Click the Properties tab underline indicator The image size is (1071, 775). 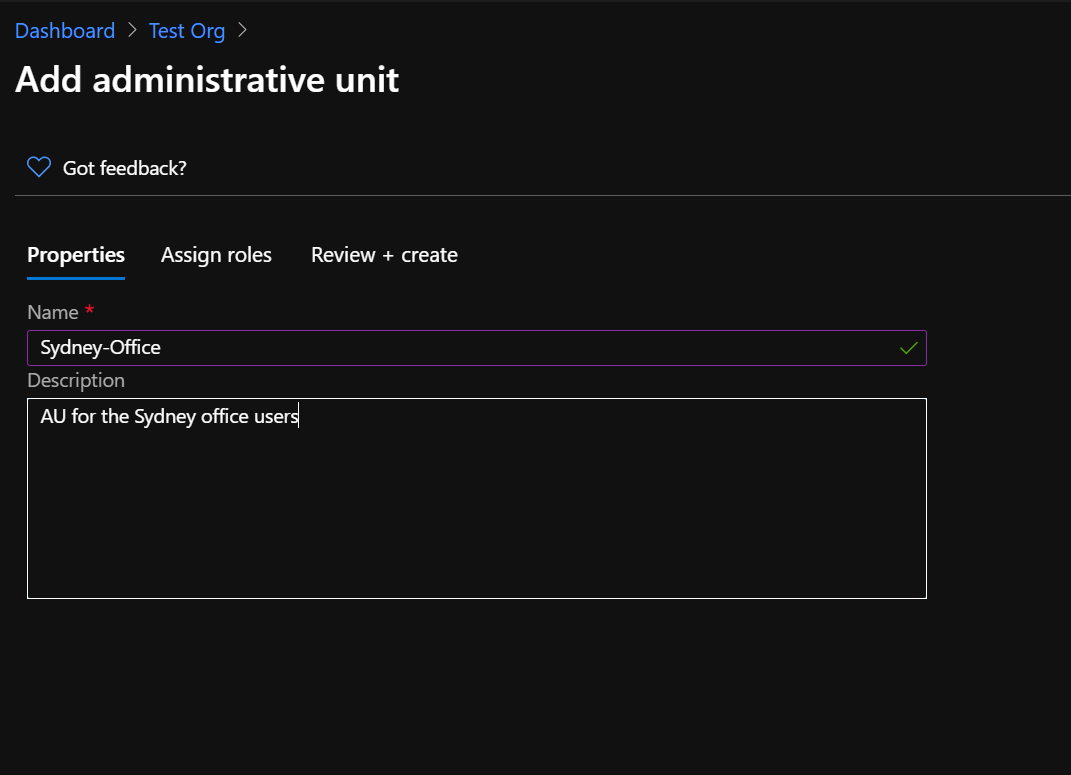tap(75, 277)
